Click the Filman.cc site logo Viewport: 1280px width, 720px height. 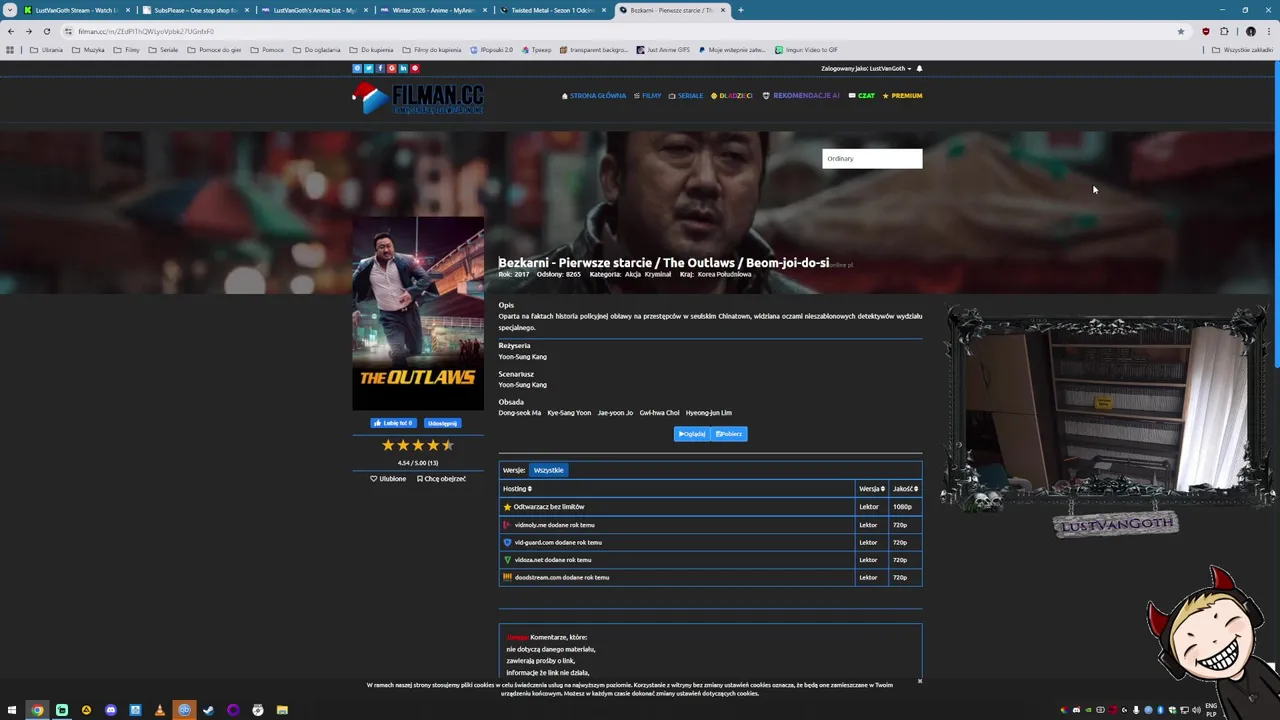pyautogui.click(x=418, y=98)
